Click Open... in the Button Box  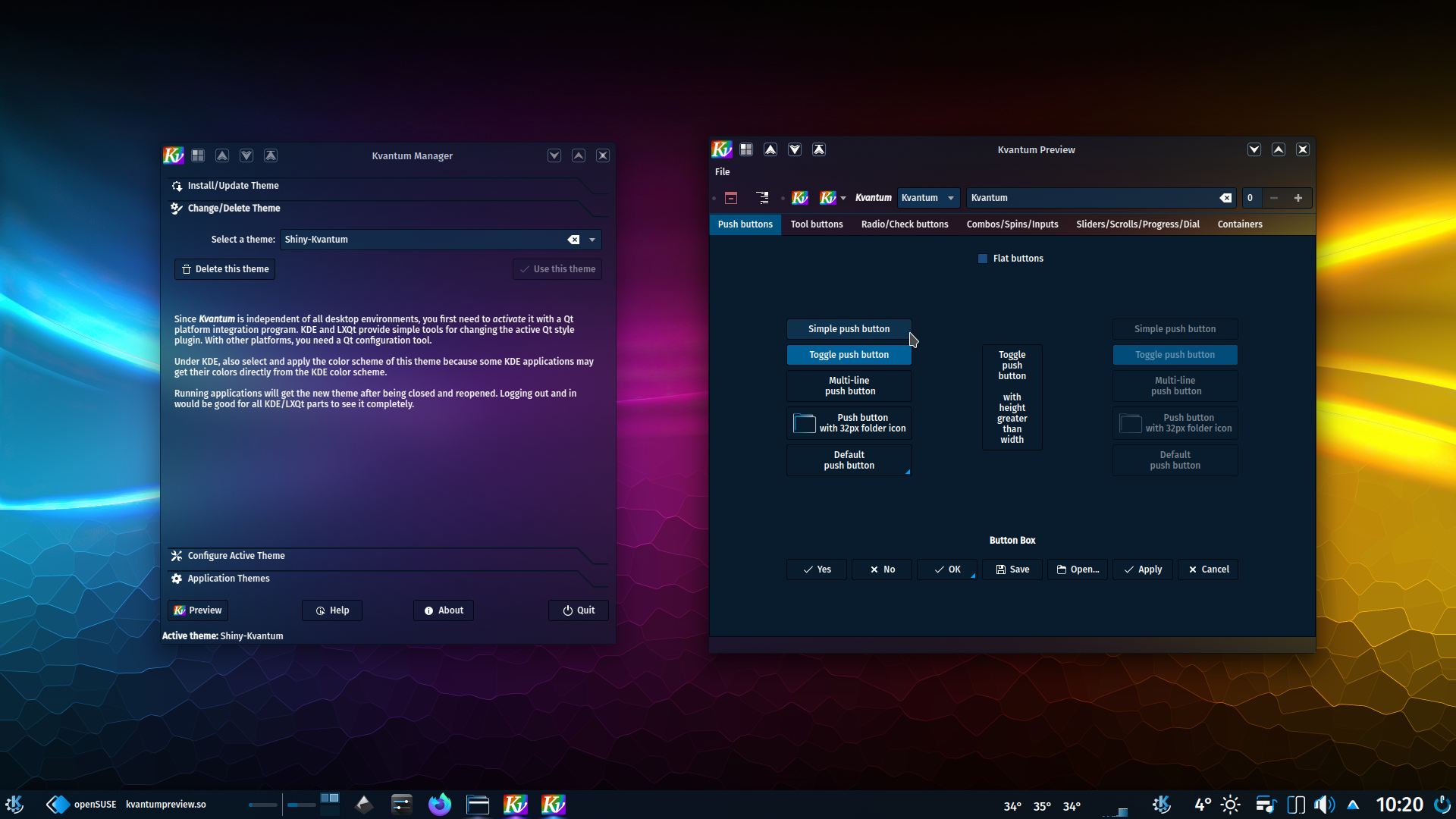[1078, 570]
